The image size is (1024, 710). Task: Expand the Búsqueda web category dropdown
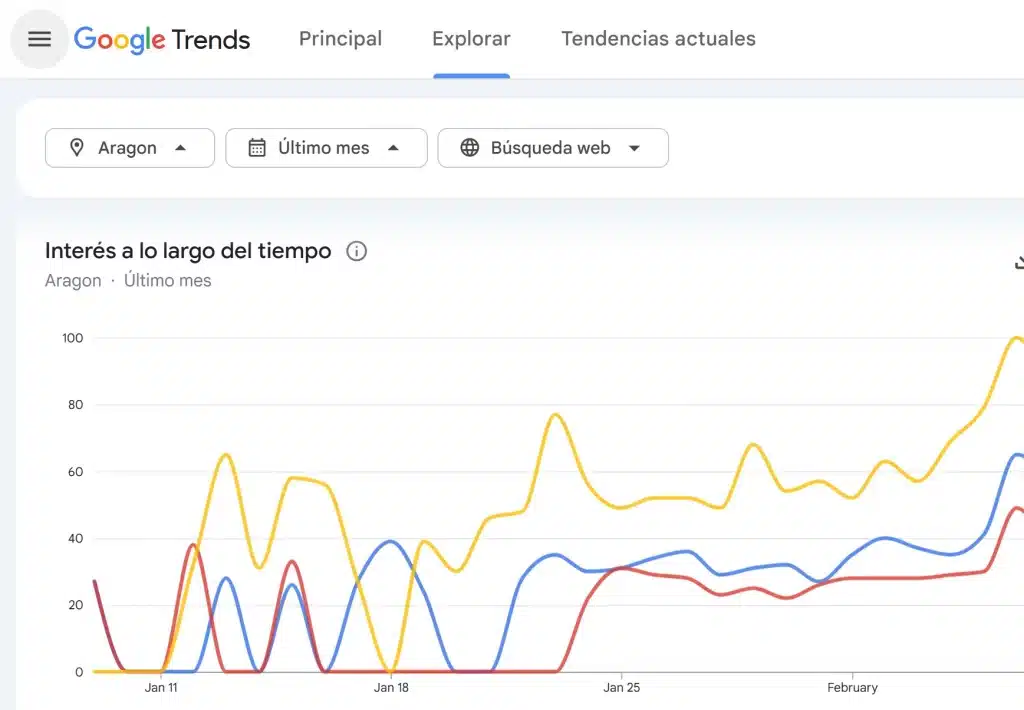click(x=635, y=148)
